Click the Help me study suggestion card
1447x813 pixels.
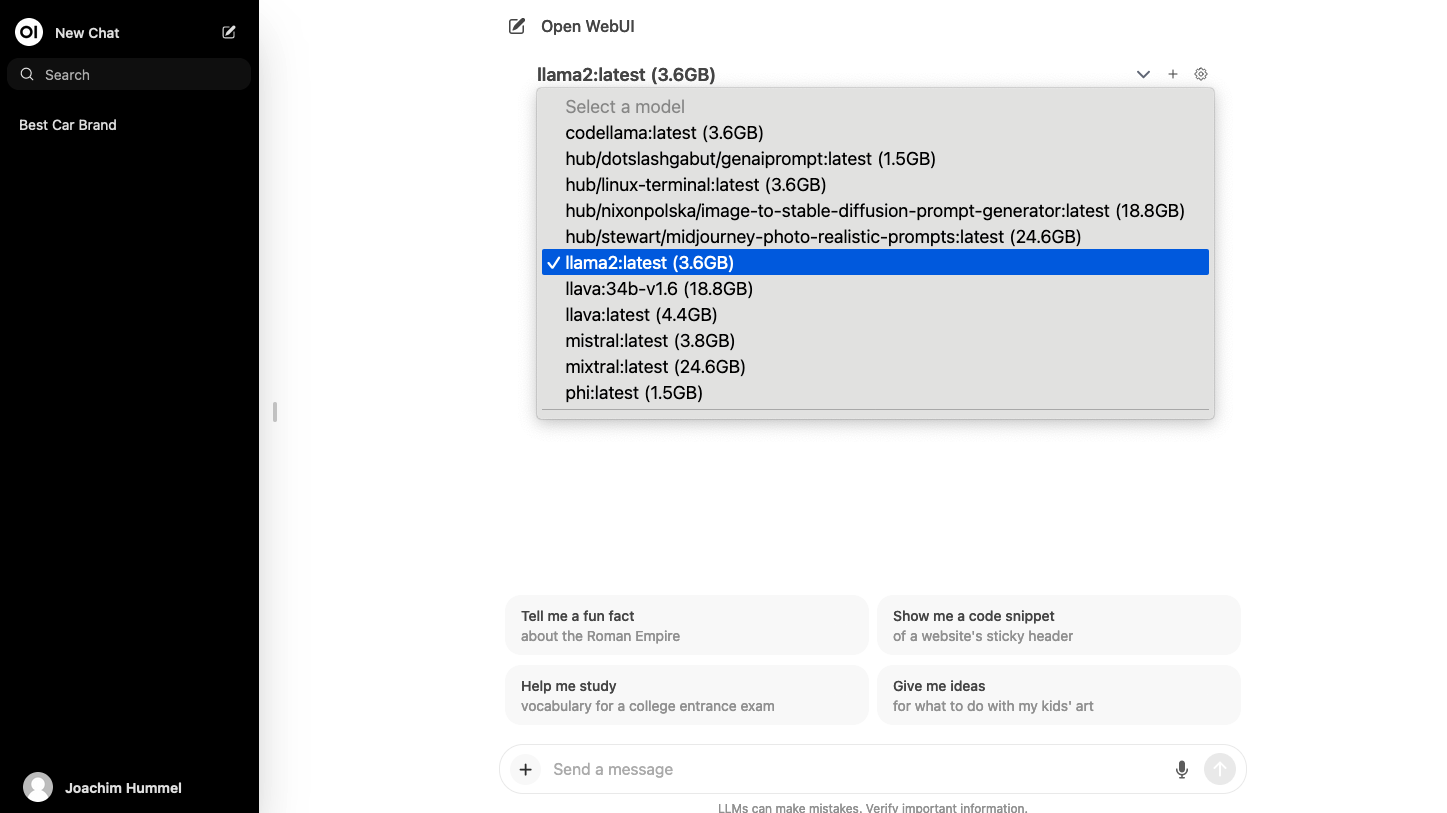pyautogui.click(x=686, y=694)
